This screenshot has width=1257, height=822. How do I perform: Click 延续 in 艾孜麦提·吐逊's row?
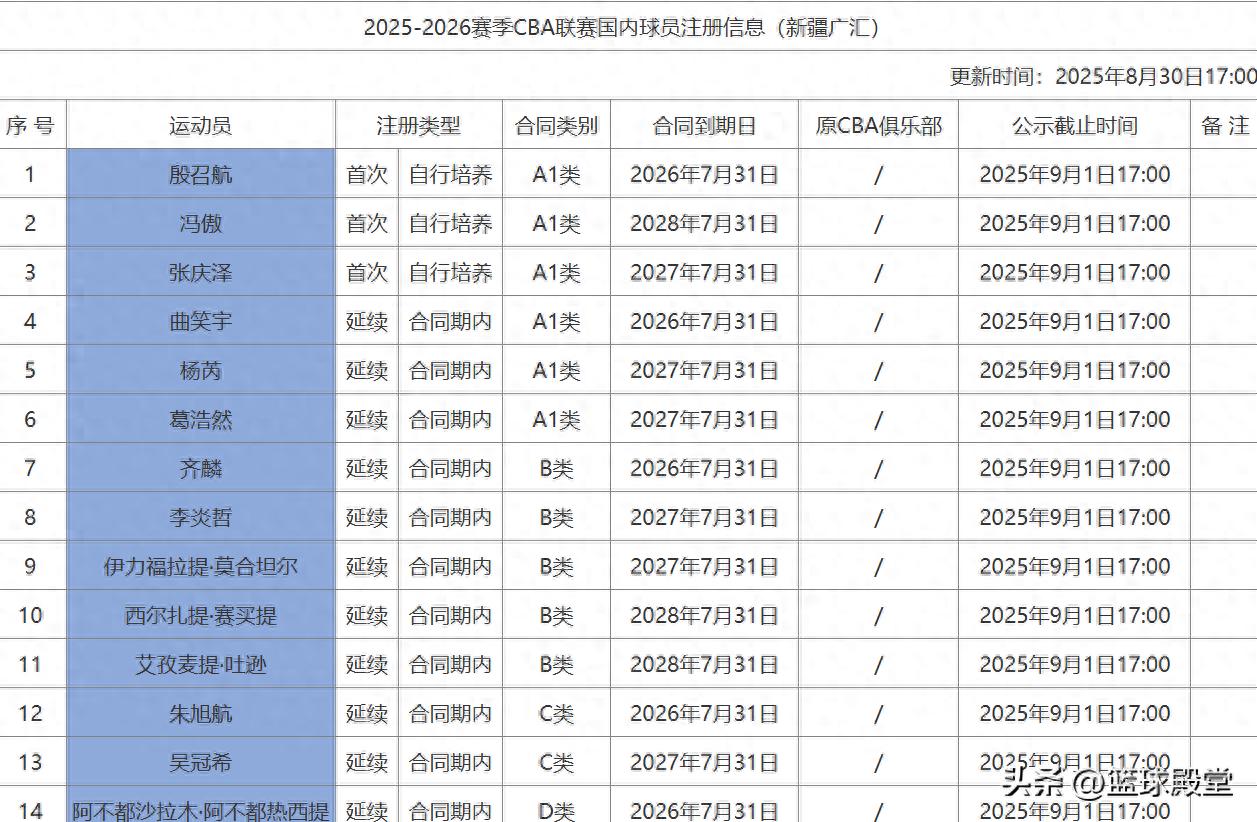(x=367, y=665)
